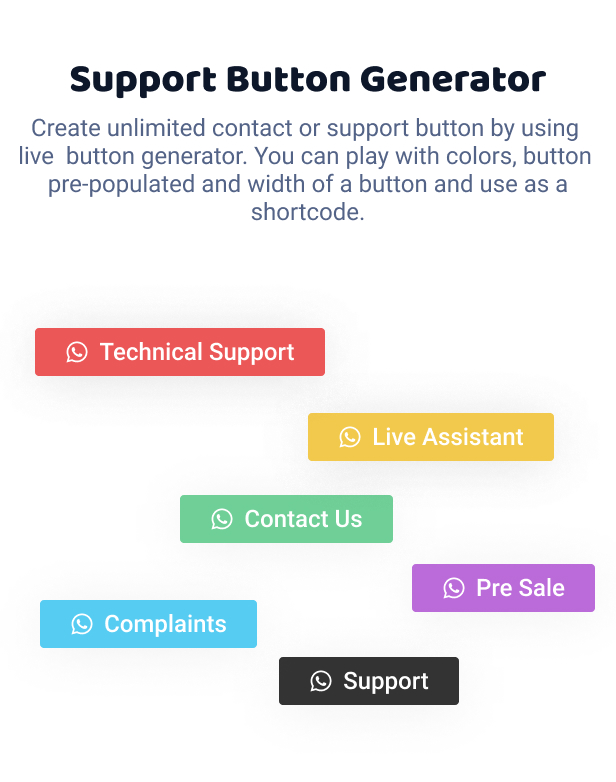Click the "Technical Support" label text

(x=197, y=352)
